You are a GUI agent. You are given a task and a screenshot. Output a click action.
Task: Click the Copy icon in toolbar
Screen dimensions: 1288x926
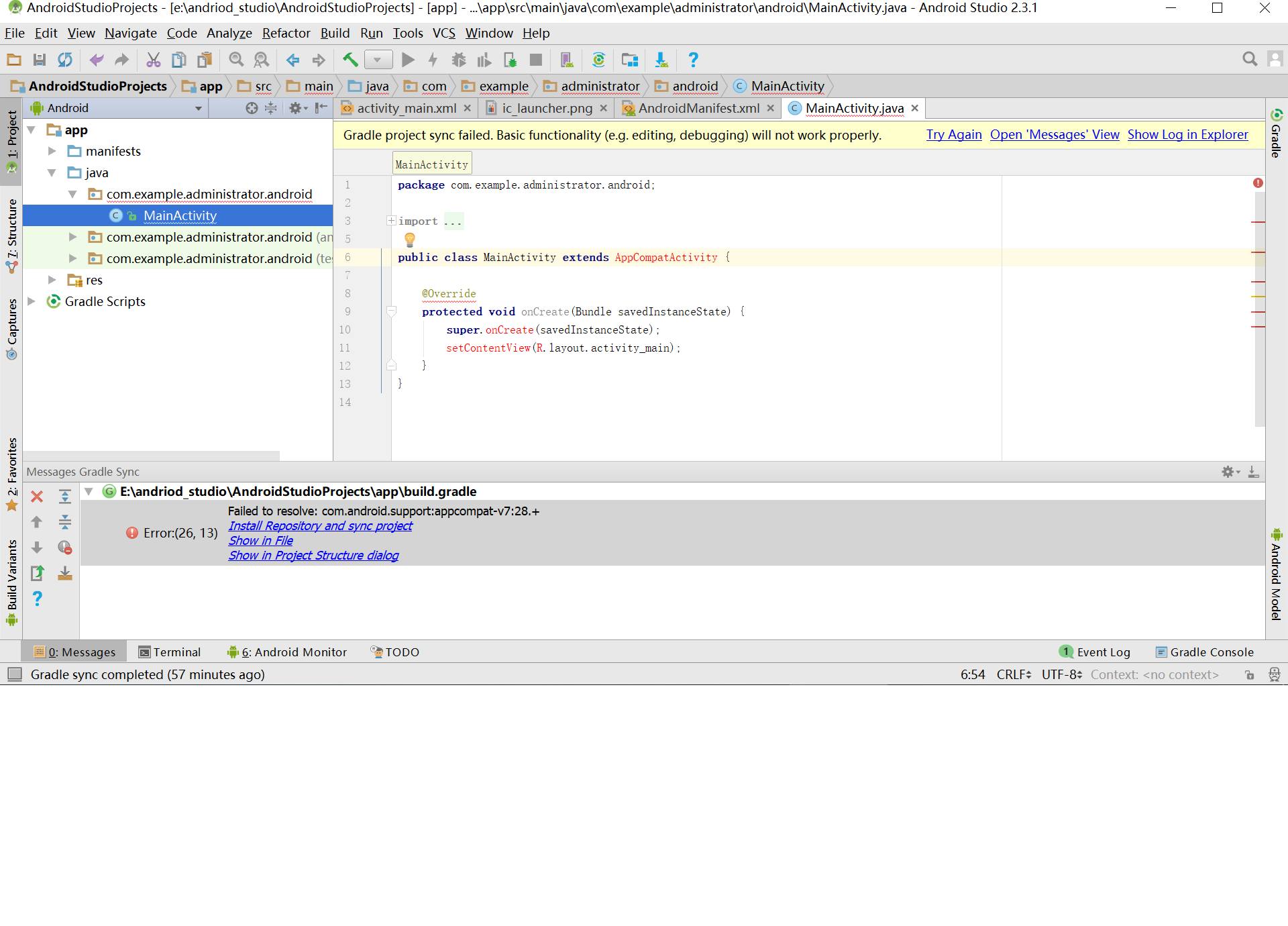pos(179,60)
